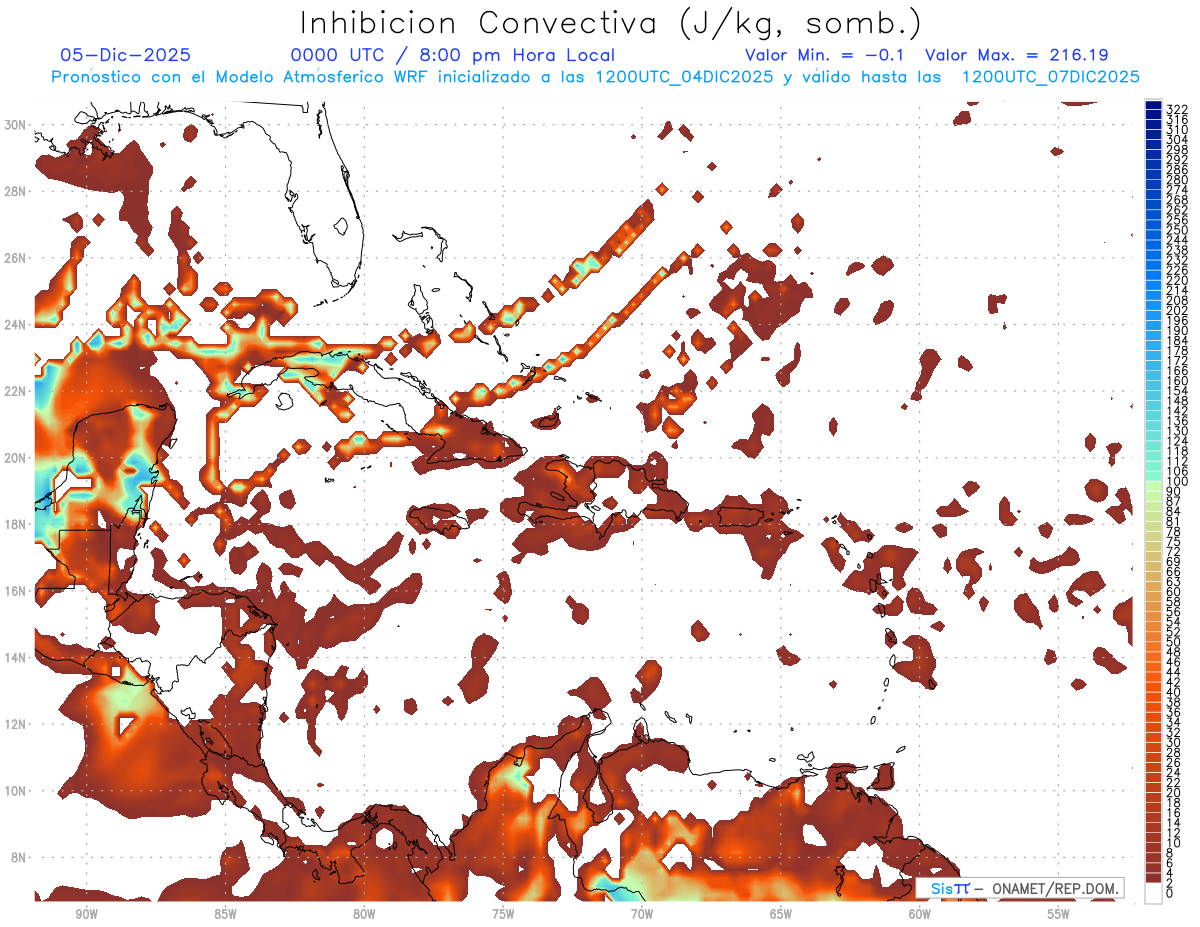
Task: Click the '30N' latitude label
Action: click(x=16, y=124)
